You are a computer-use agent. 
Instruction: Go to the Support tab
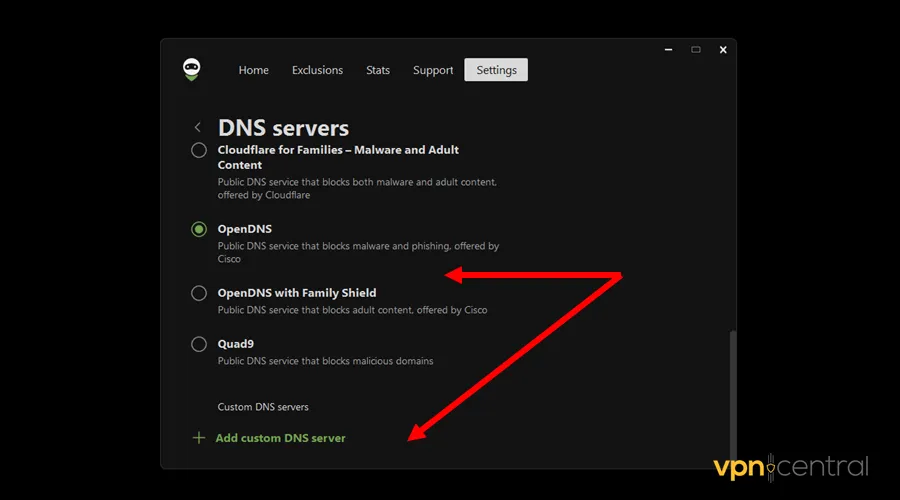433,70
